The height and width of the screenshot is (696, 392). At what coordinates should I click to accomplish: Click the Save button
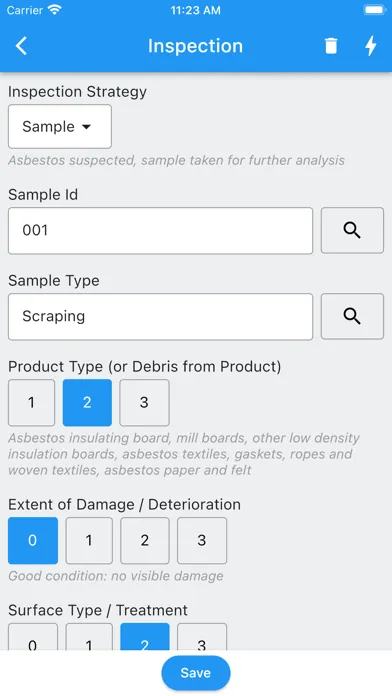196,673
